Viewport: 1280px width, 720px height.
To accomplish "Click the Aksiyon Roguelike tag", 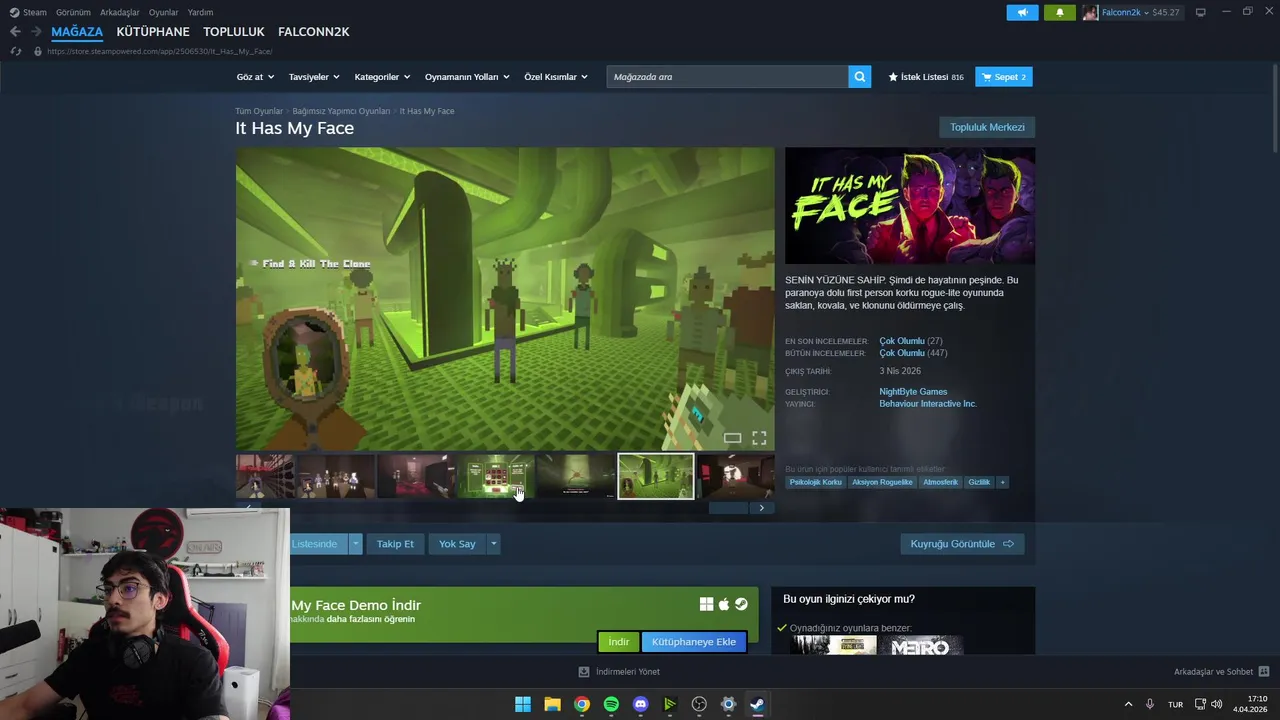I will 882,482.
